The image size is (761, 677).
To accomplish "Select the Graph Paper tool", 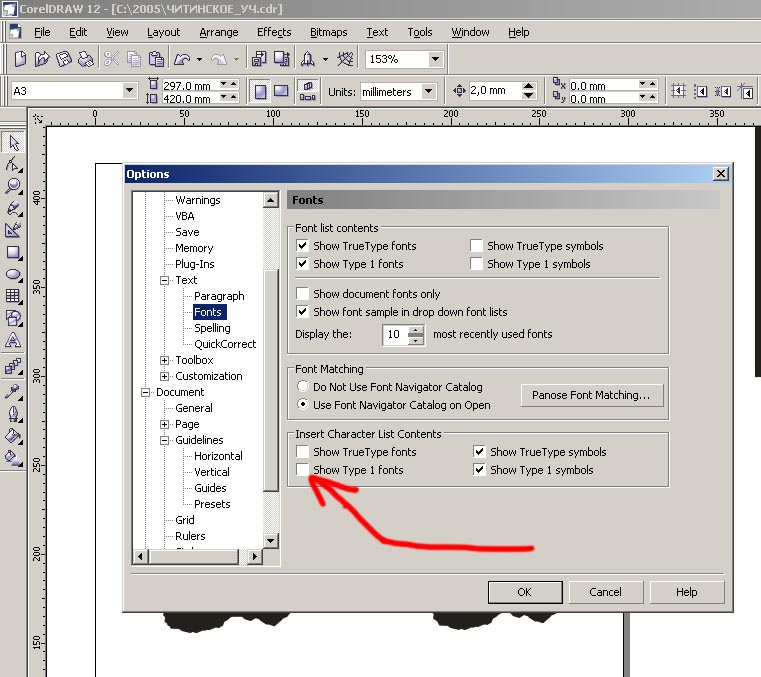I will click(x=13, y=296).
